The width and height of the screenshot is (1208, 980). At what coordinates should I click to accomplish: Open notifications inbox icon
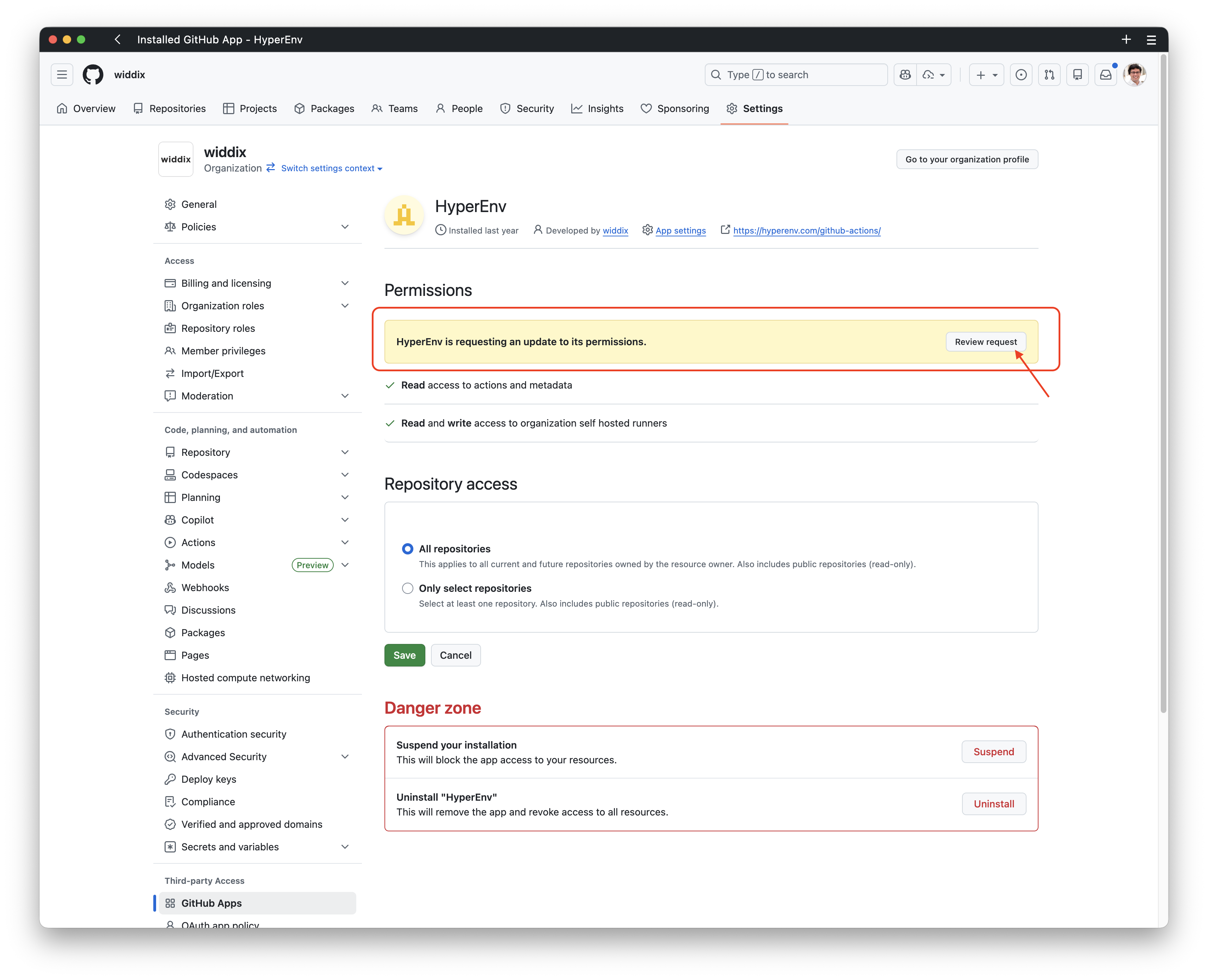pyautogui.click(x=1106, y=75)
